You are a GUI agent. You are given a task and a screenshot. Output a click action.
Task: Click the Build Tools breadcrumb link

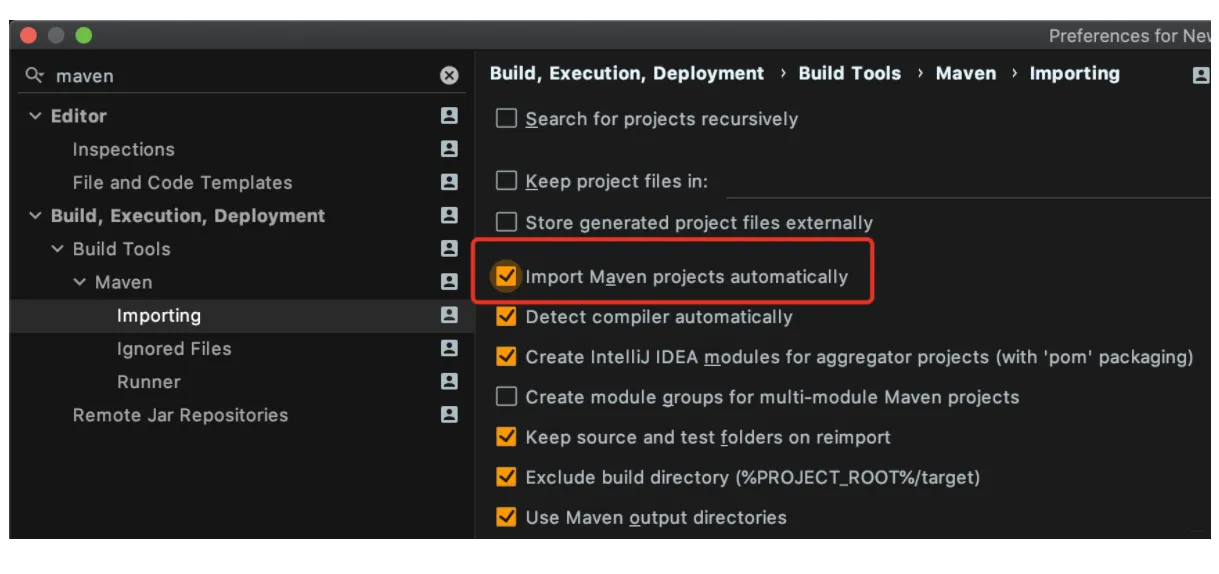pyautogui.click(x=849, y=74)
